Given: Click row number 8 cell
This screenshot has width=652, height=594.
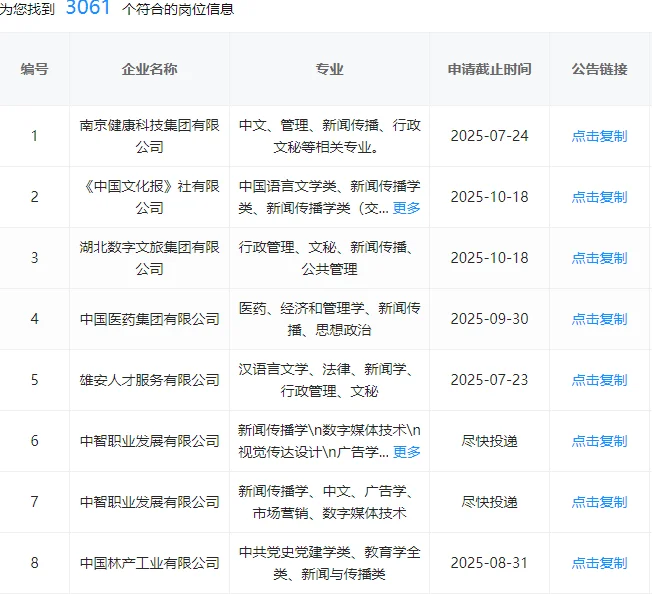Looking at the screenshot, I should [x=35, y=563].
